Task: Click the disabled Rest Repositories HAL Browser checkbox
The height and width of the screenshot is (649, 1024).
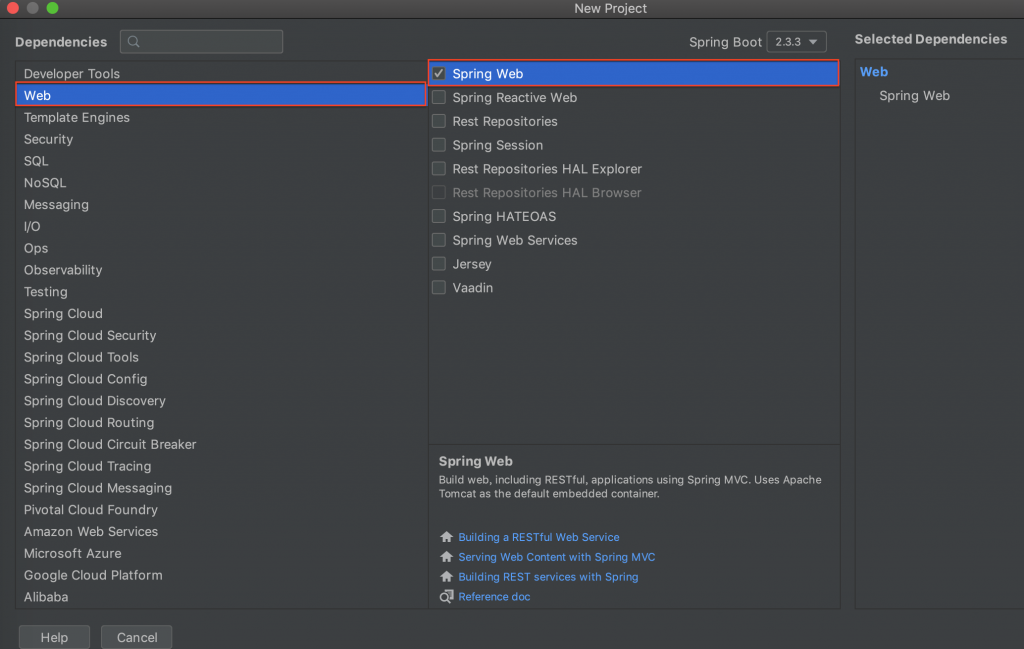Action: click(439, 193)
